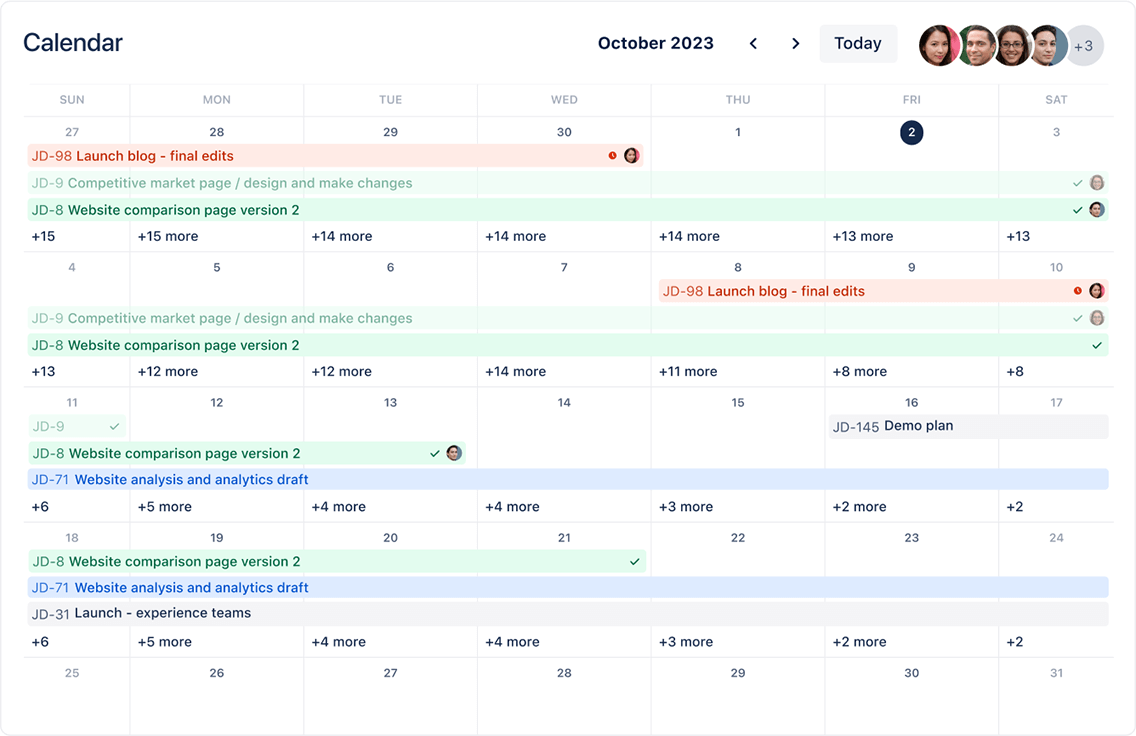Click the assignee avatar on JD-98 blog task
Viewport: 1136px width, 736px height.
coord(631,155)
